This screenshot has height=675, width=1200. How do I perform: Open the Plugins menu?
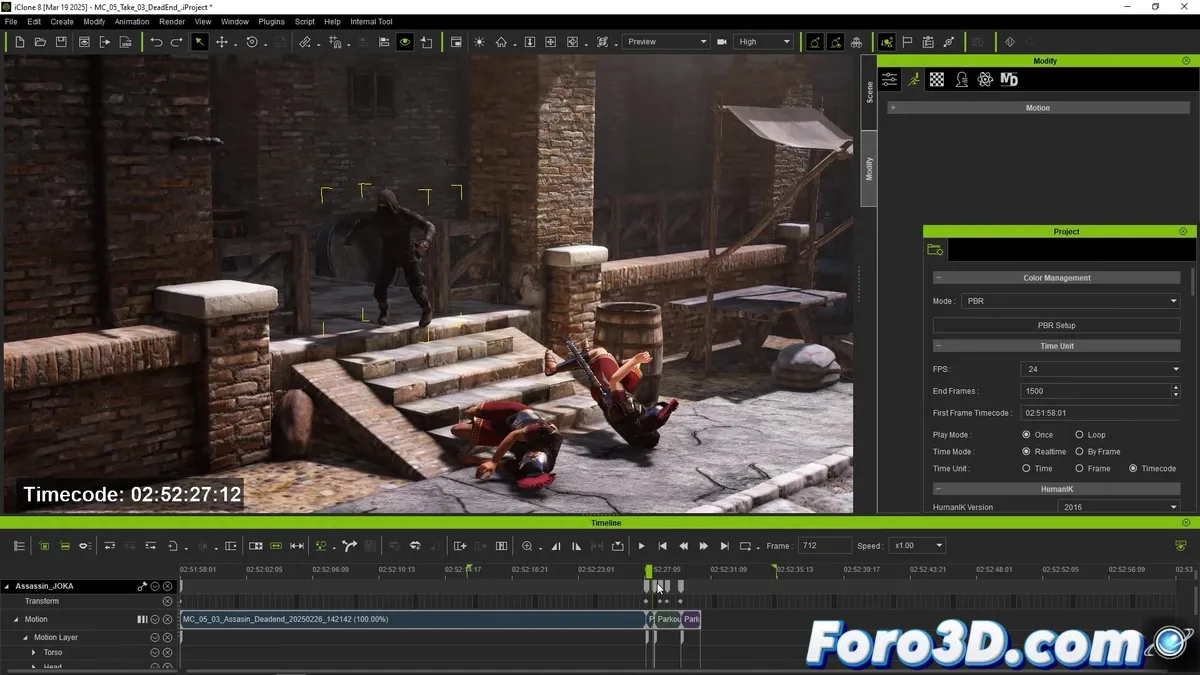click(x=271, y=21)
